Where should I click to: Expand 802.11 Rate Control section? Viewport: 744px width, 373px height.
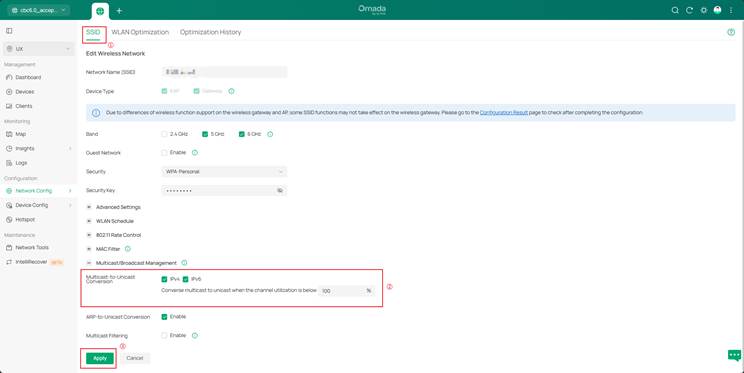(89, 235)
